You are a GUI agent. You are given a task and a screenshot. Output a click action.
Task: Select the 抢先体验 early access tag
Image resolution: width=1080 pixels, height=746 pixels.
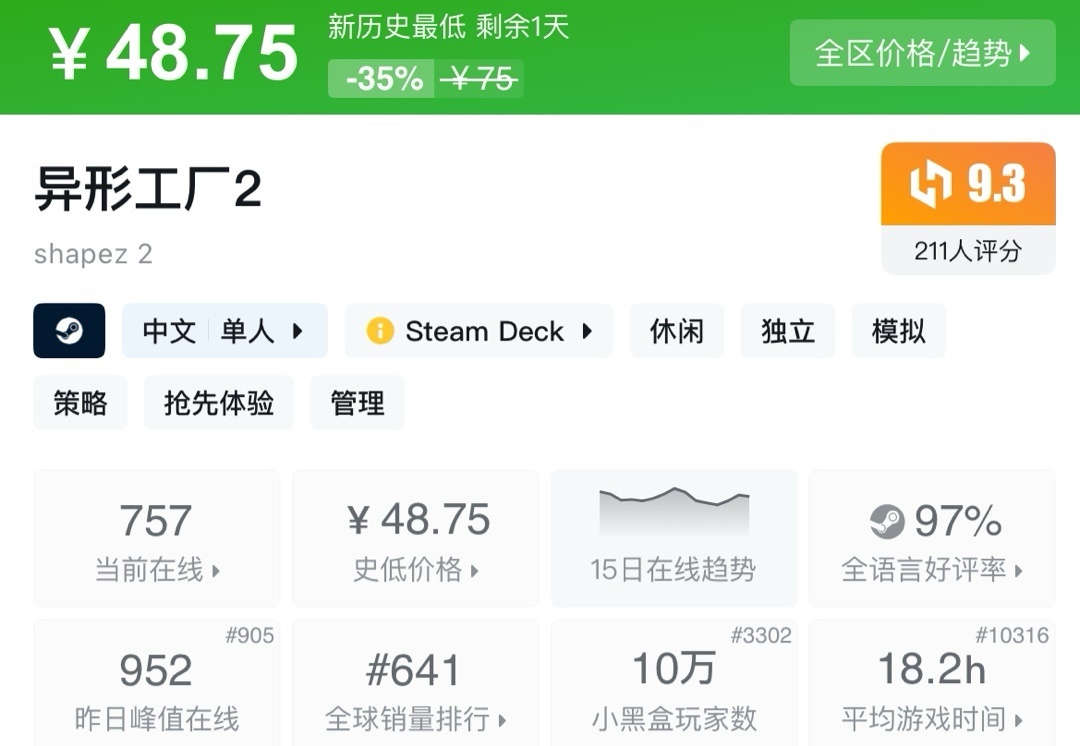tap(219, 403)
